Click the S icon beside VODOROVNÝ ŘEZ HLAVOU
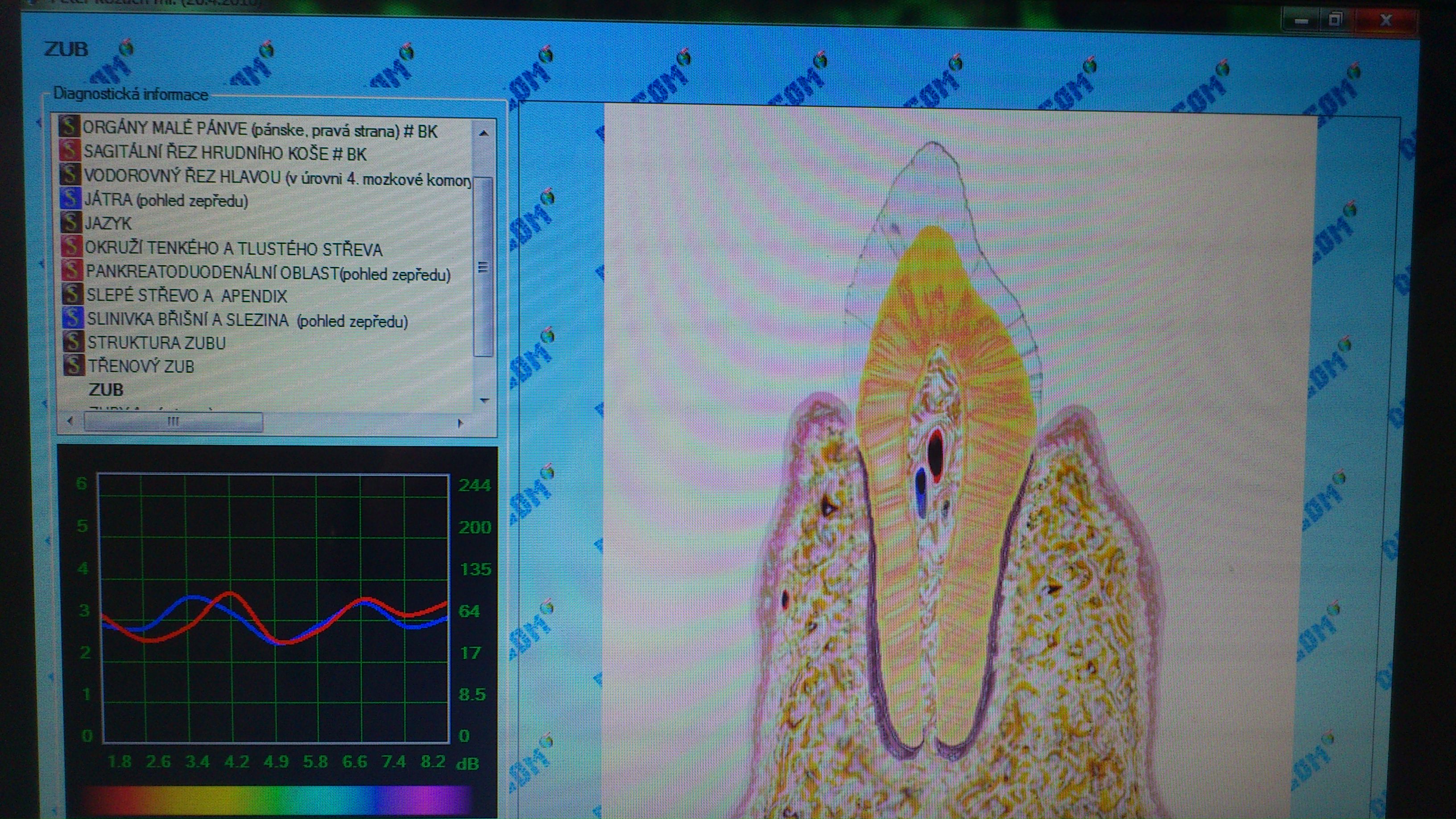Image resolution: width=1456 pixels, height=819 pixels. click(x=70, y=174)
